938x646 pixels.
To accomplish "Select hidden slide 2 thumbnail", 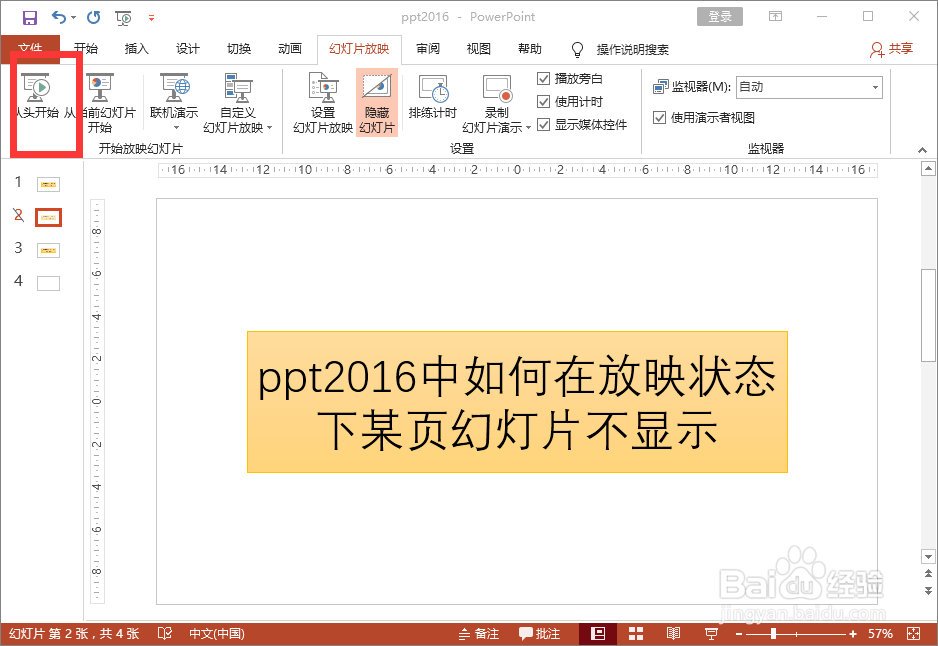I will [48, 217].
